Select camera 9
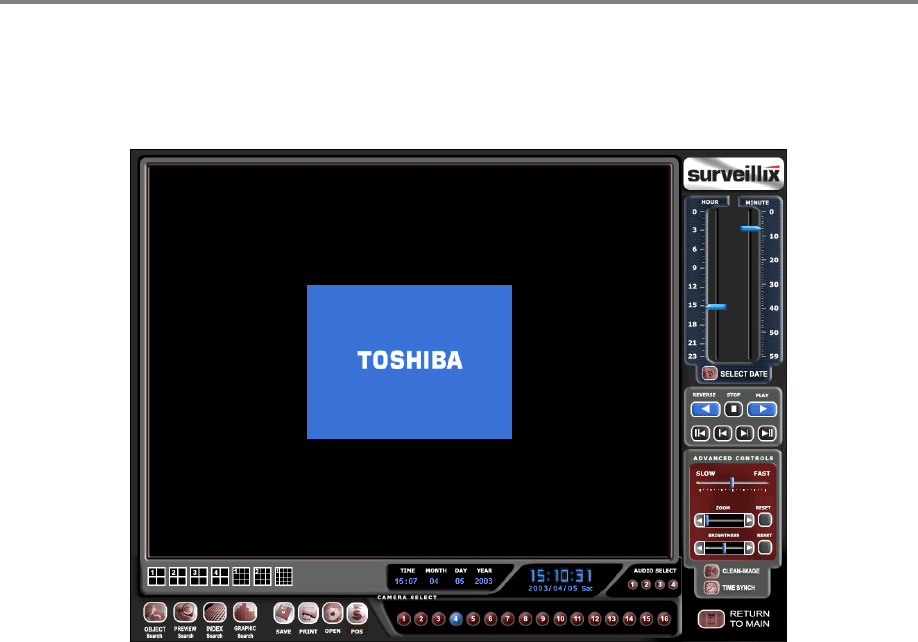This screenshot has width=918, height=642. pyautogui.click(x=543, y=619)
